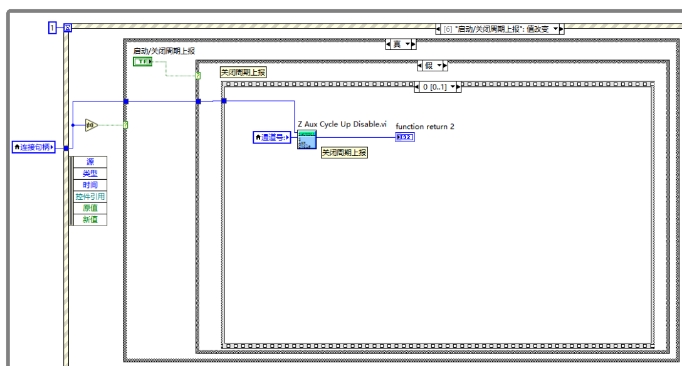Select the 启动/关闭周期上报 TF boolean terminal
The height and width of the screenshot is (372, 690).
pyautogui.click(x=143, y=62)
